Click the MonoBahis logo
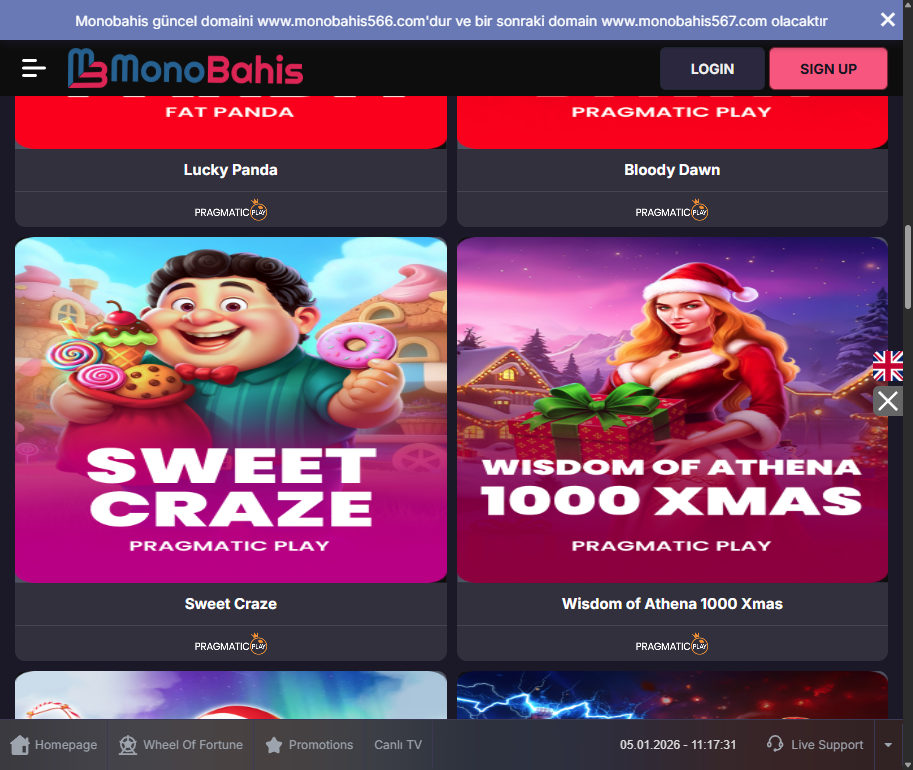This screenshot has width=913, height=770. click(x=185, y=68)
